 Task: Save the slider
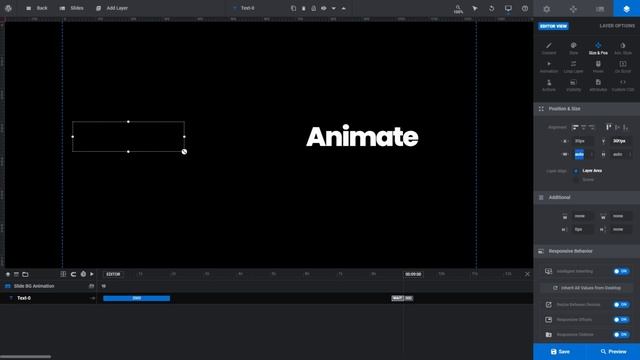click(x=560, y=351)
